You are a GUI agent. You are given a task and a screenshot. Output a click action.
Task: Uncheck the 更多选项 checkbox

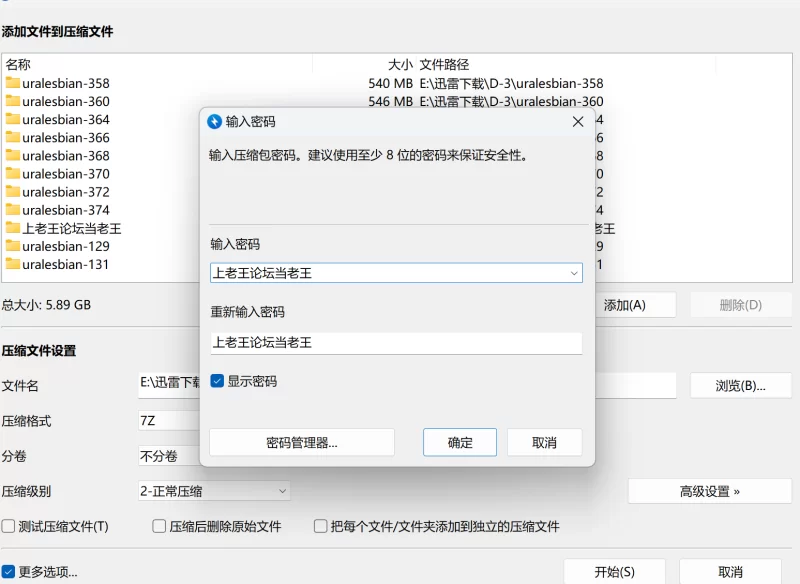(9, 572)
